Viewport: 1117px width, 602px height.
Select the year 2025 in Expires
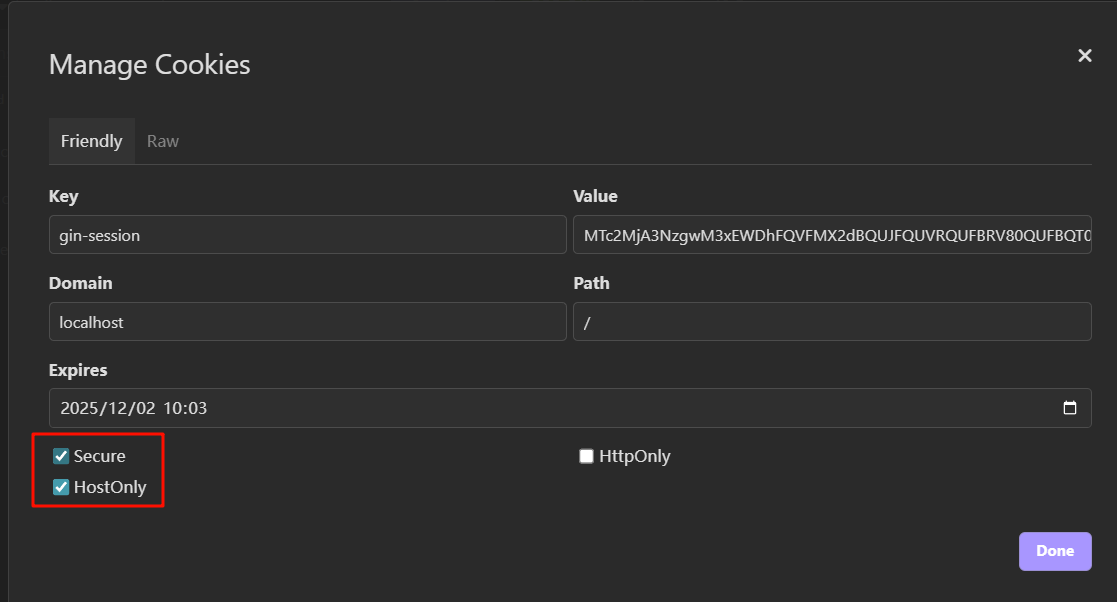(79, 408)
